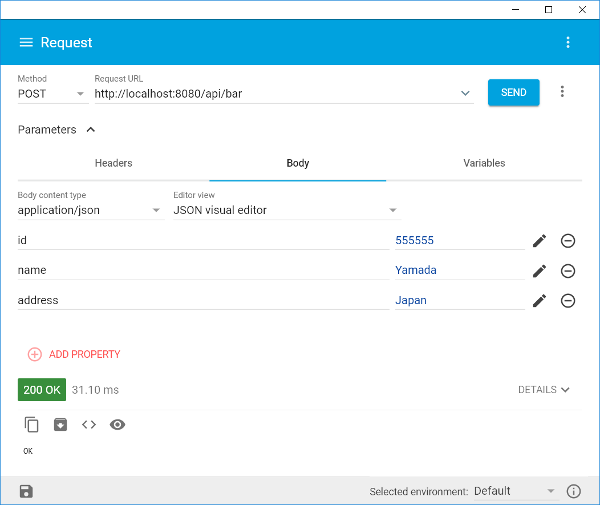Open the Body content type dropdown
The width and height of the screenshot is (600, 505).
89,210
